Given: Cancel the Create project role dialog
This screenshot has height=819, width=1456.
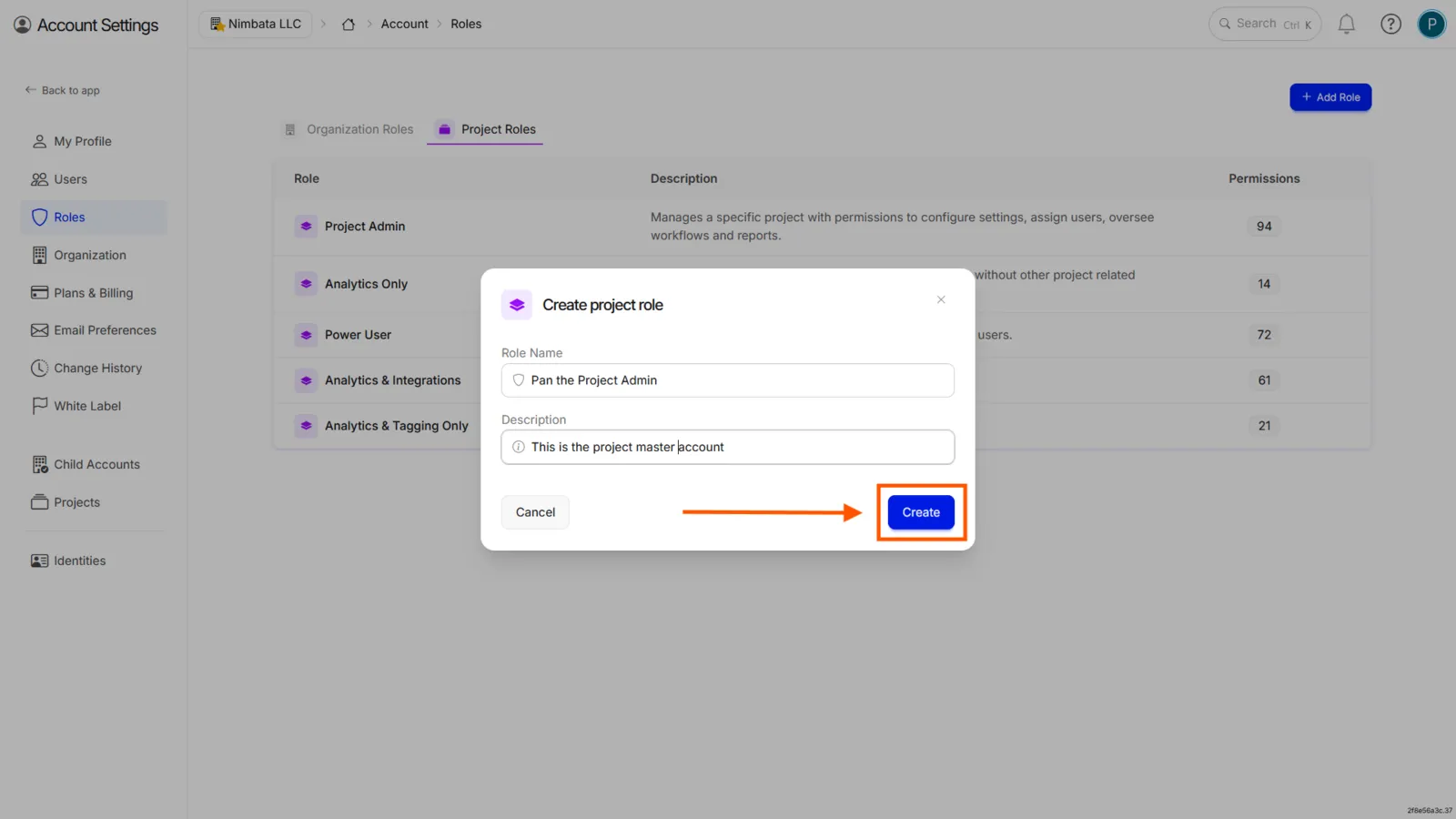Looking at the screenshot, I should pyautogui.click(x=535, y=512).
